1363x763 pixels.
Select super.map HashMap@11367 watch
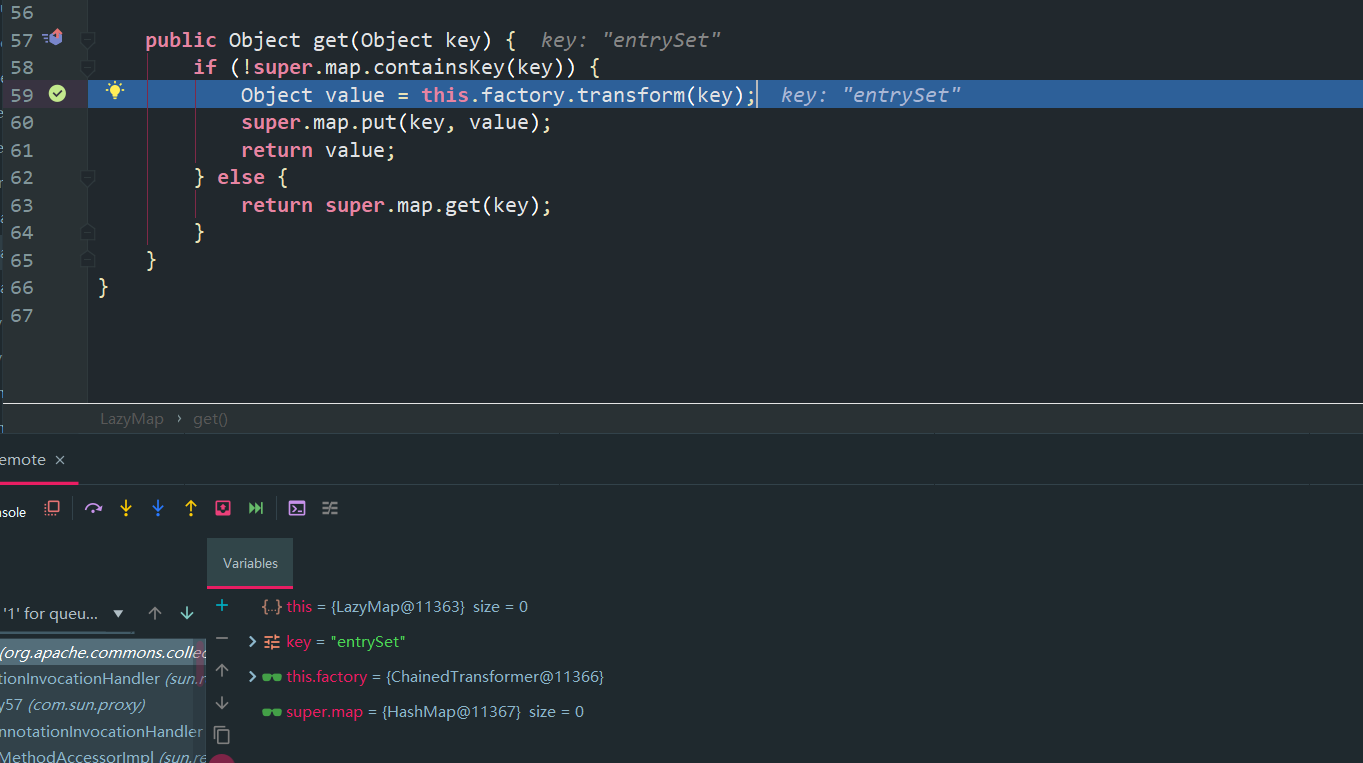pos(421,712)
